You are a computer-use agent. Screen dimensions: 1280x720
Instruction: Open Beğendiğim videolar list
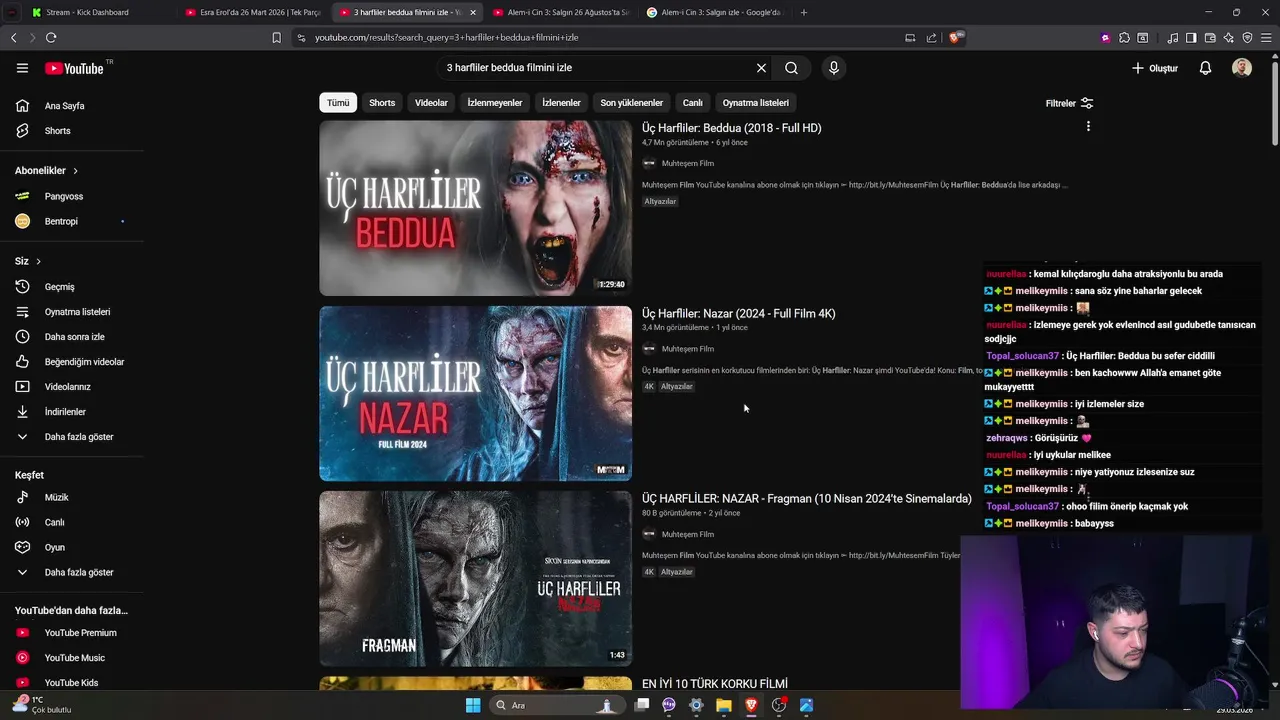(x=72, y=362)
